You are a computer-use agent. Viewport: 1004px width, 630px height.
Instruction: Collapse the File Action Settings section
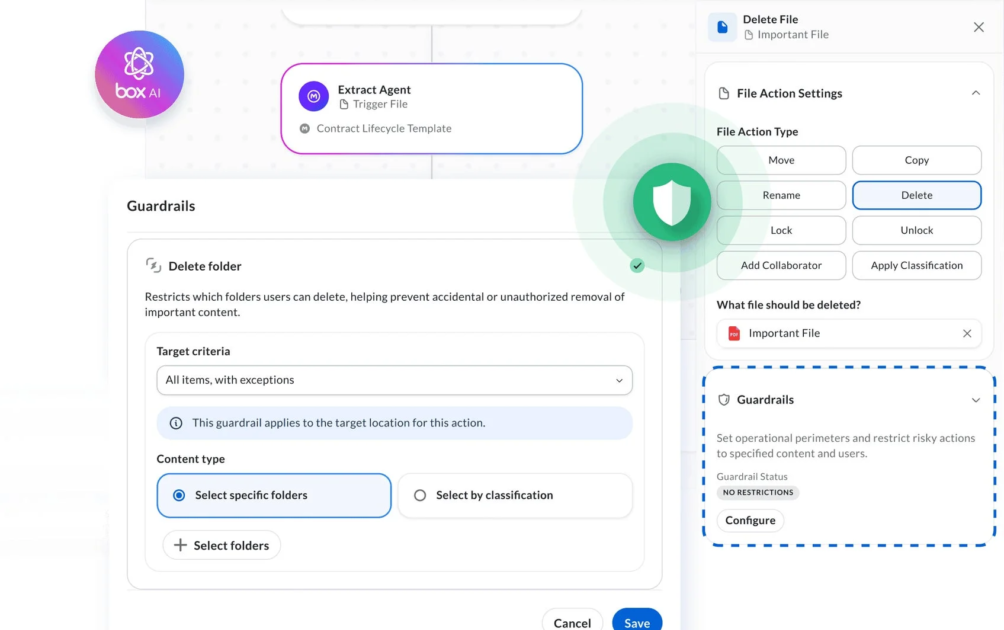[x=975, y=93]
